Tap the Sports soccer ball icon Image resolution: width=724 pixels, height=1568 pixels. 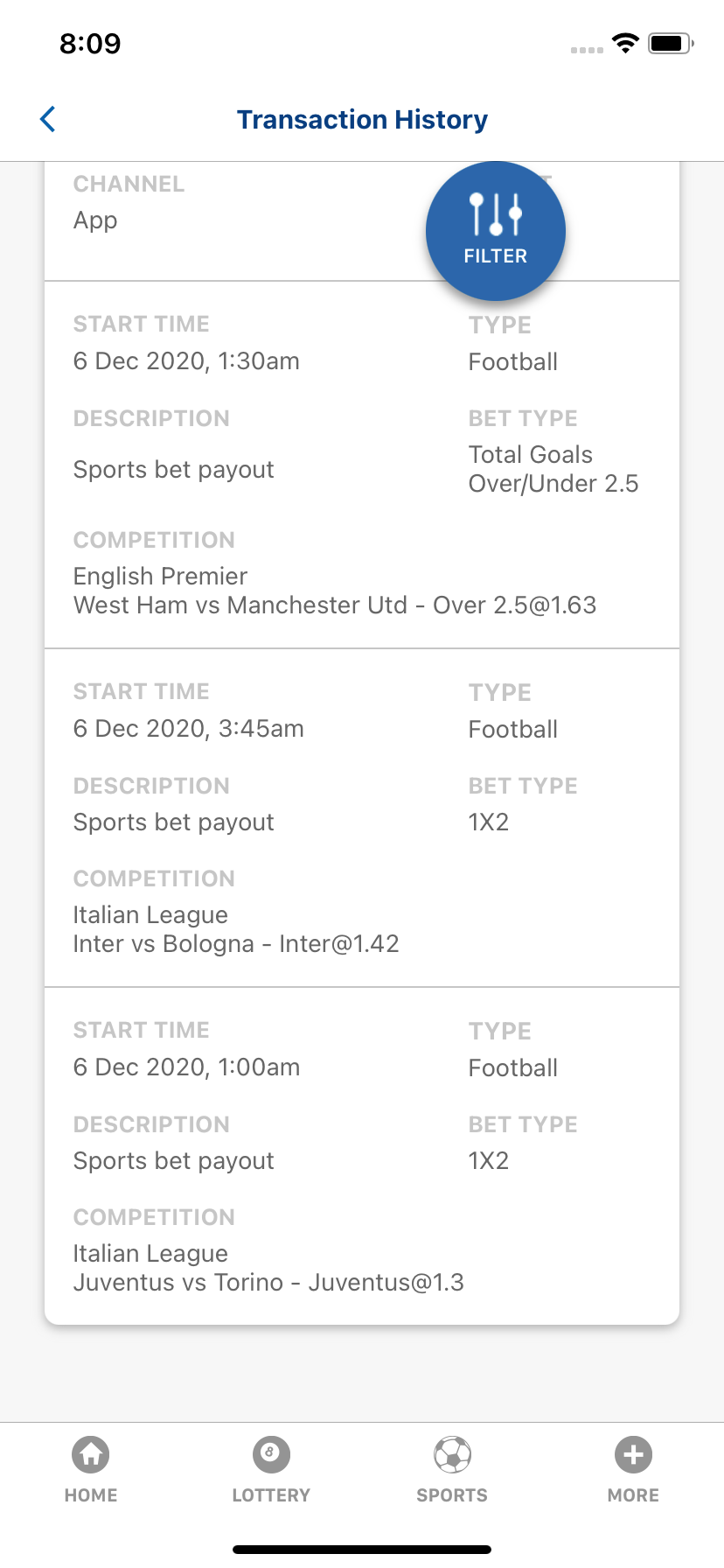click(452, 1454)
